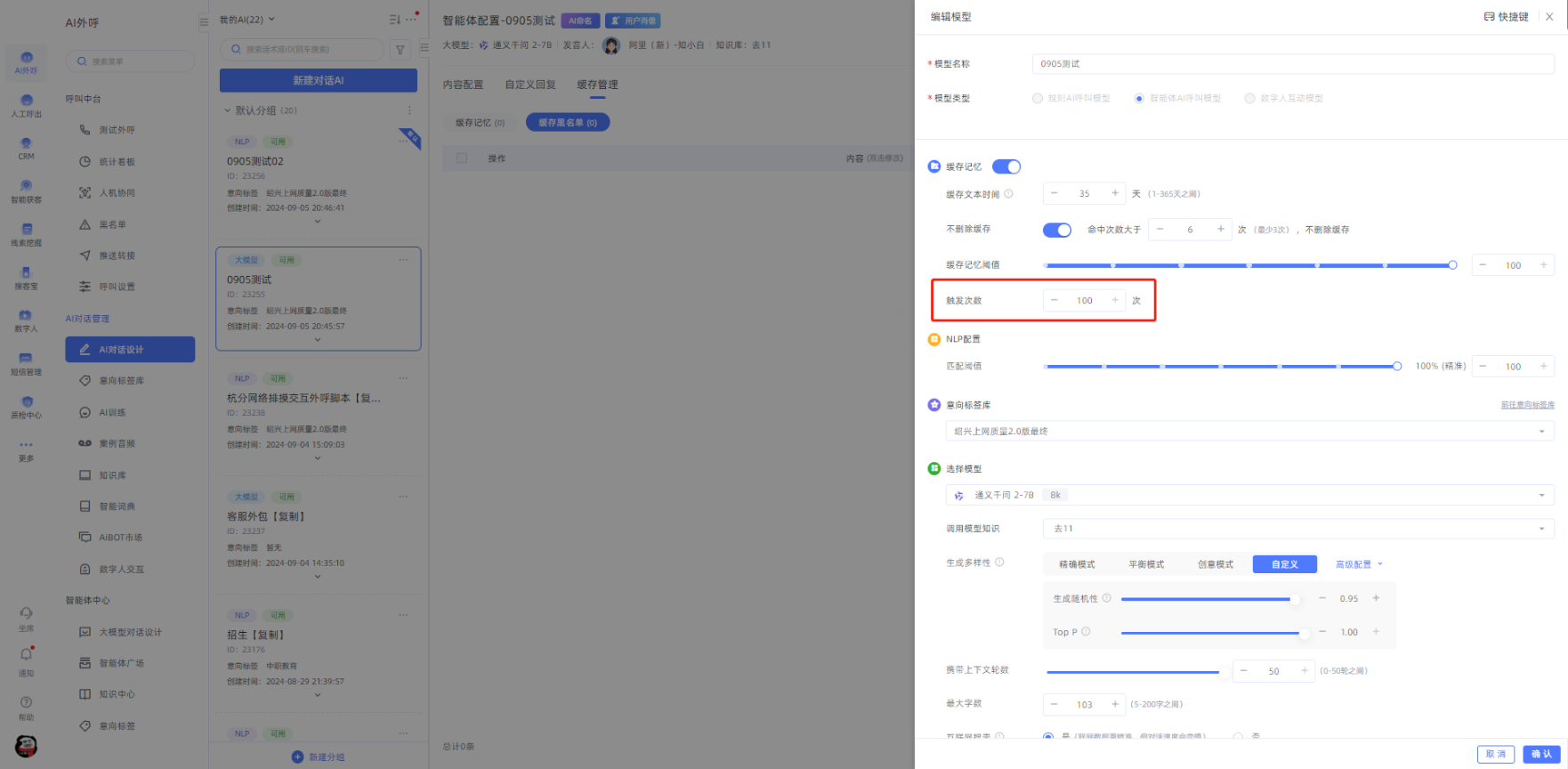Image resolution: width=1568 pixels, height=769 pixels.
Task: Select the 精确模式 tab
Action: click(x=1077, y=564)
